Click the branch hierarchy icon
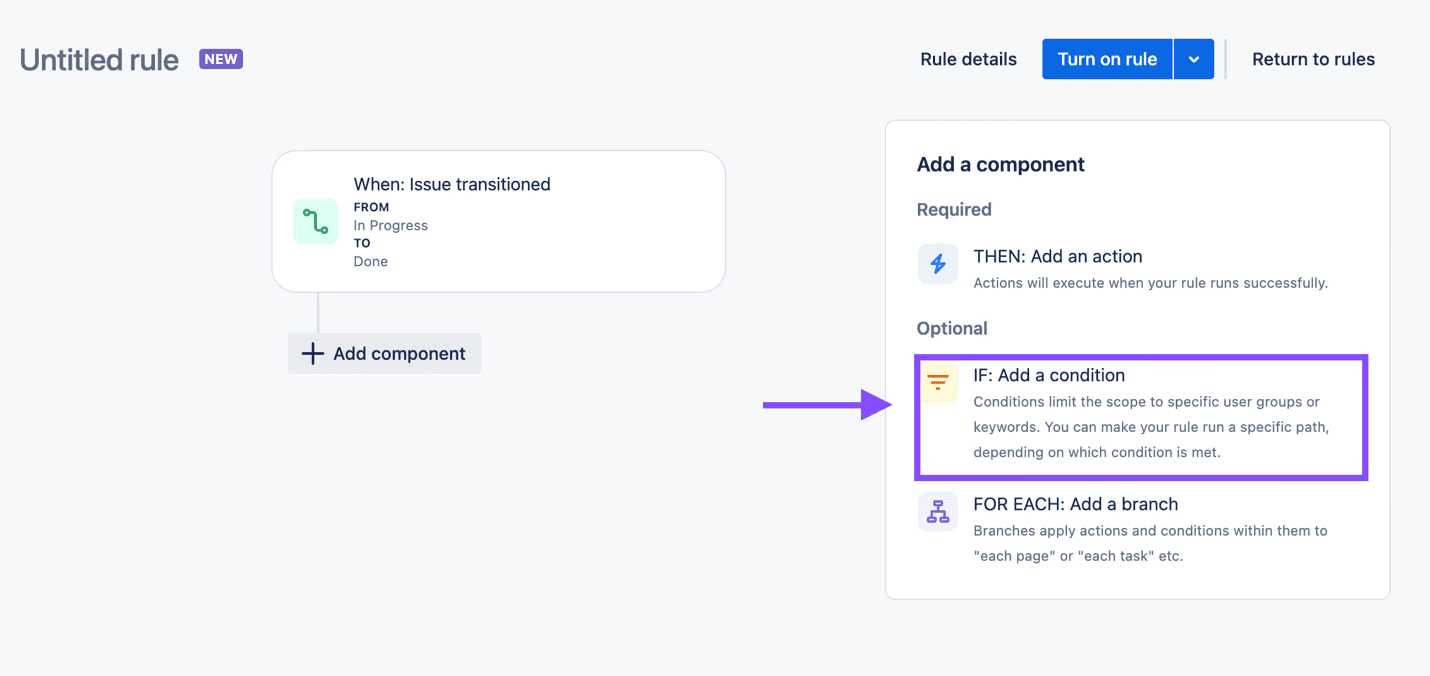Viewport: 1430px width, 676px height. pyautogui.click(x=937, y=511)
